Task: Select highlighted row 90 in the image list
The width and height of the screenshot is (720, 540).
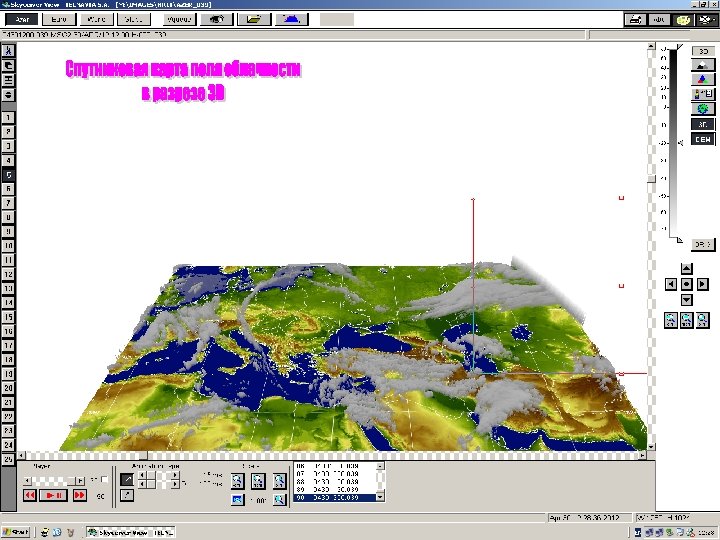Action: [335, 497]
